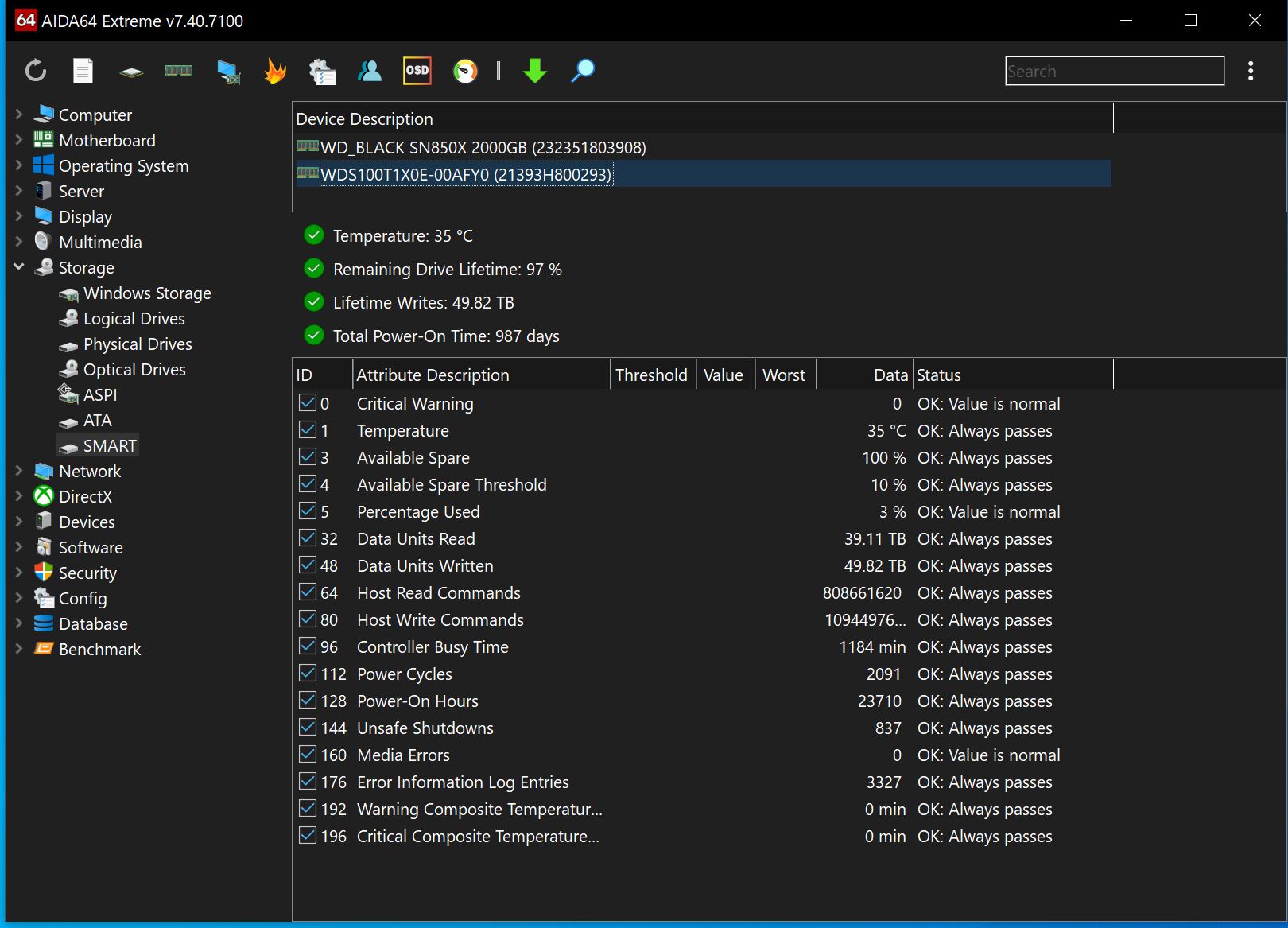Select the Controller Busy Time row
The image size is (1288, 928).
[703, 647]
